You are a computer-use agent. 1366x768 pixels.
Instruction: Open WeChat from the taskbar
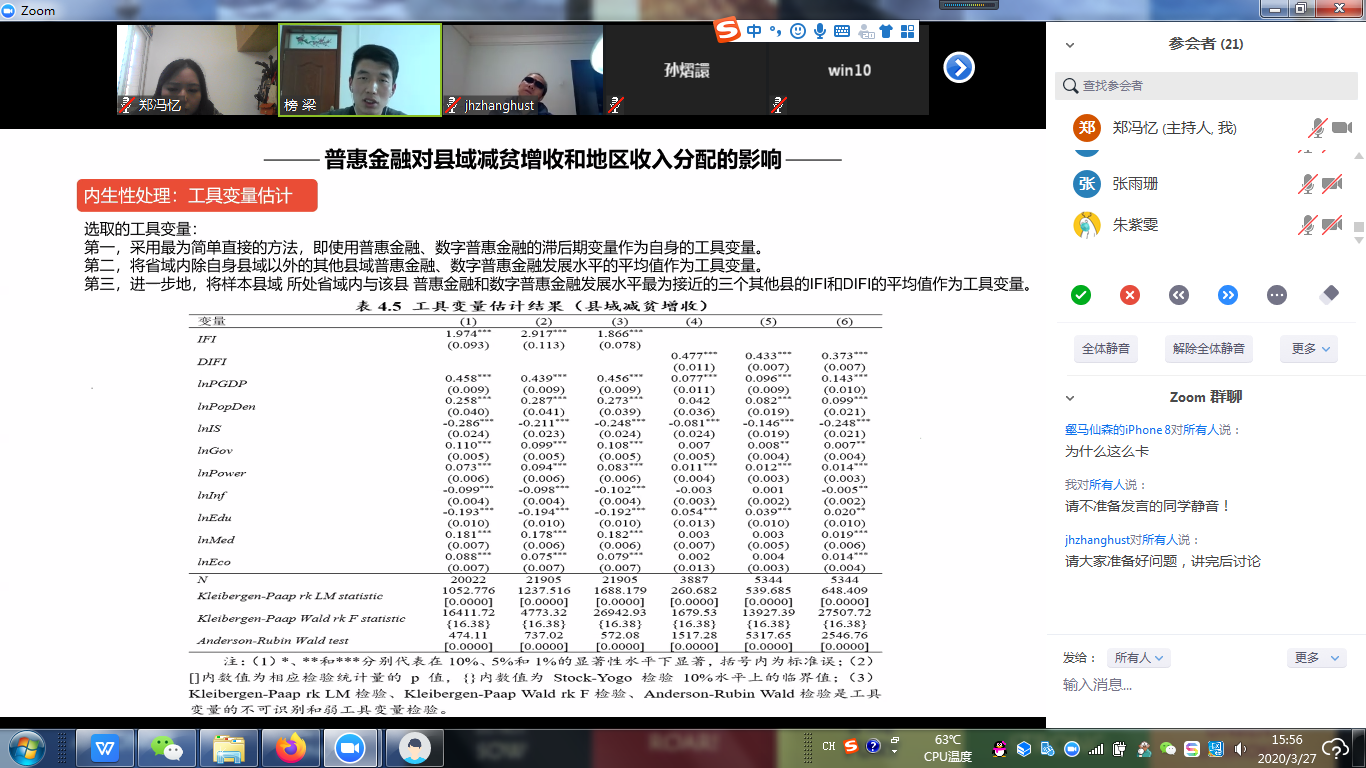[167, 747]
